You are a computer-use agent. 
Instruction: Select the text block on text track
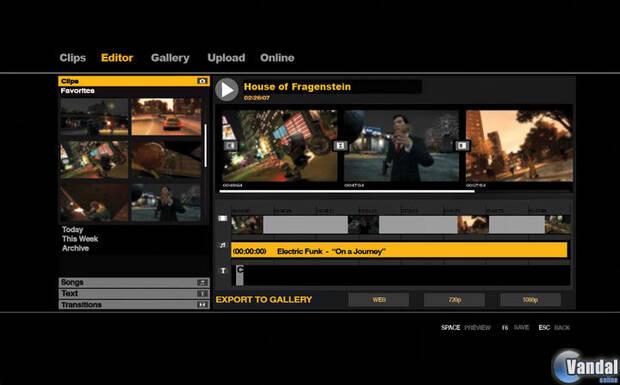tap(240, 275)
